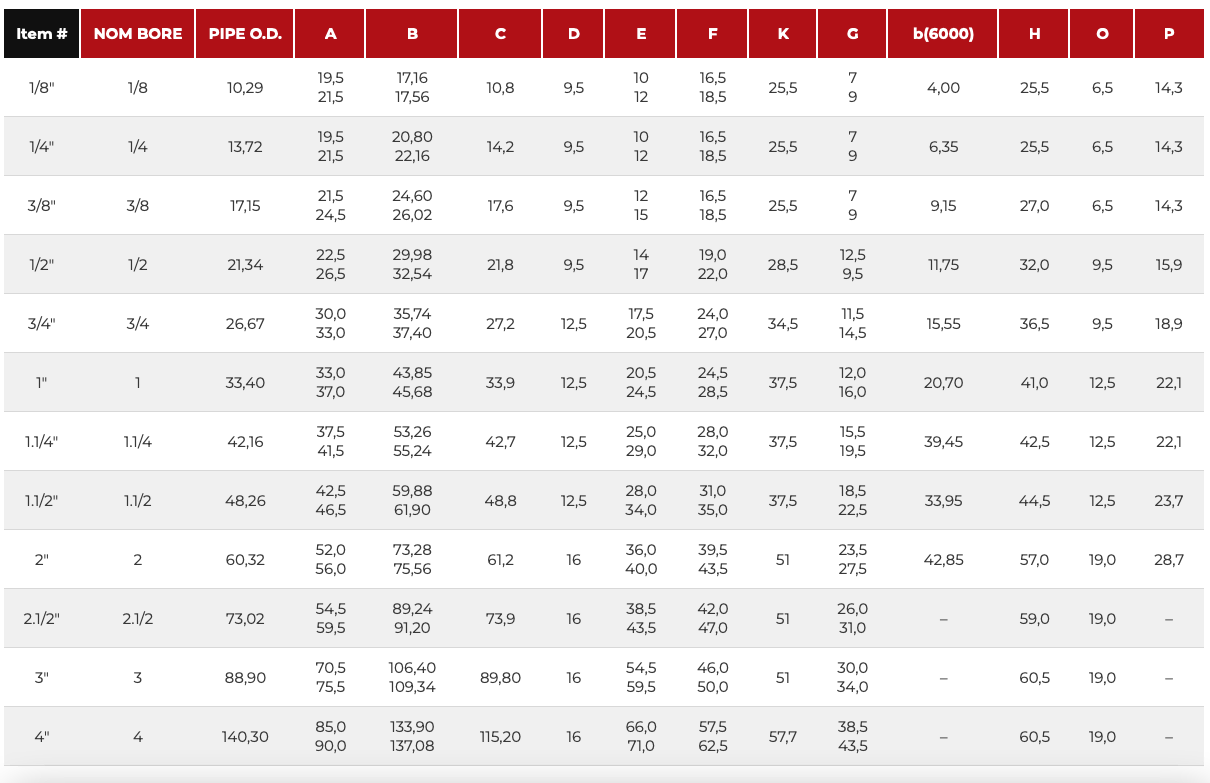This screenshot has height=783, width=1210.
Task: Select the 1.1/4" item row label
Action: click(x=42, y=442)
